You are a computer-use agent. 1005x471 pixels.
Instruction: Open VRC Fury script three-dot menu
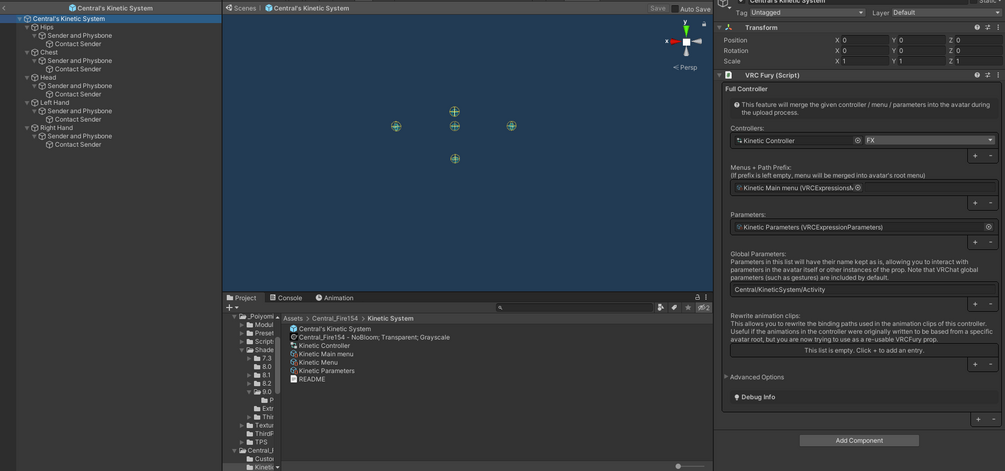pyautogui.click(x=997, y=75)
